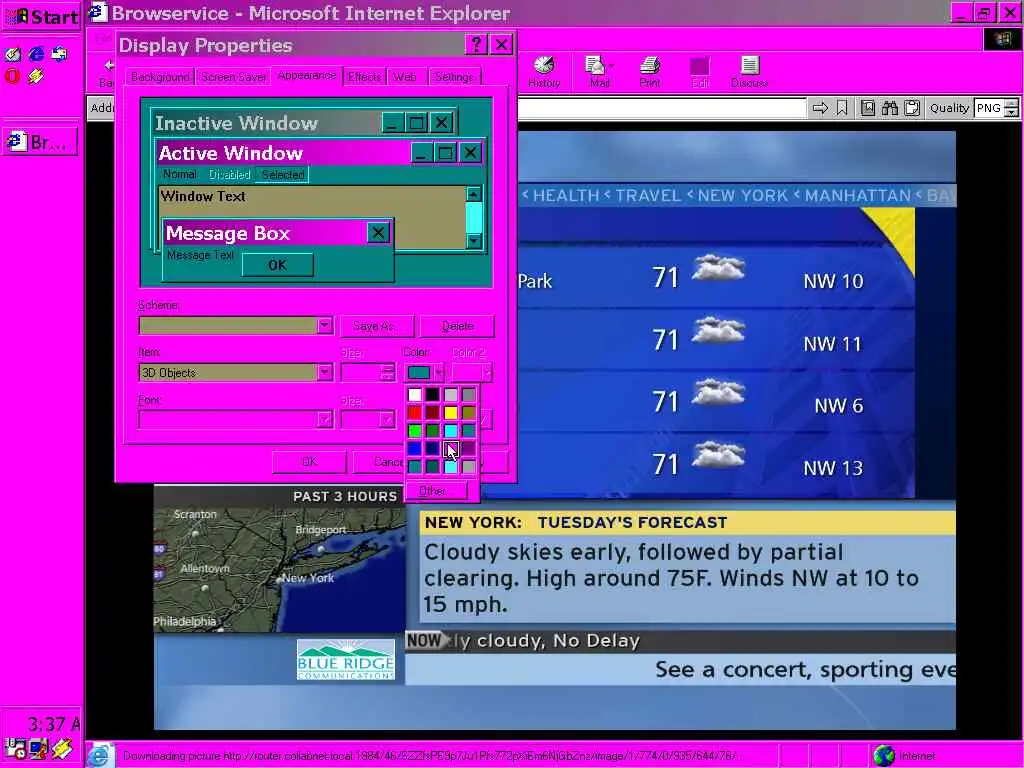
Task: Click the taskbar clock showing 3:37
Action: (x=54, y=724)
